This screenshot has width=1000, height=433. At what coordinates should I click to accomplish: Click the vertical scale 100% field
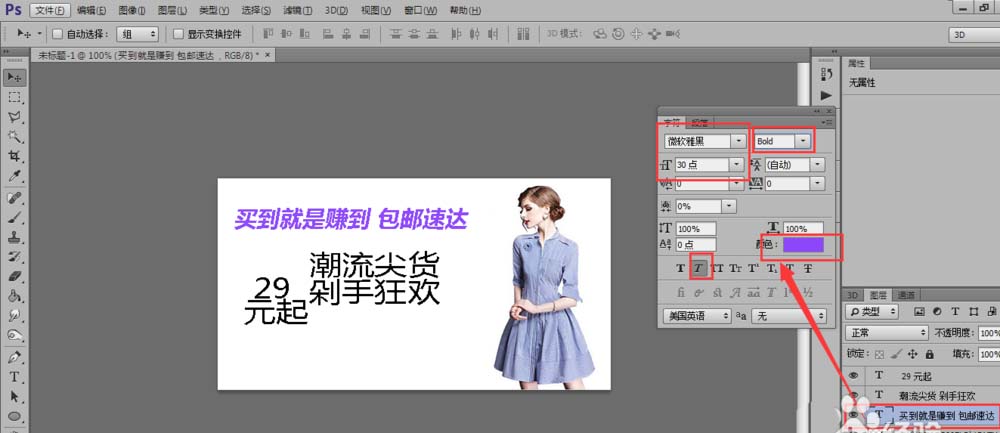click(696, 228)
